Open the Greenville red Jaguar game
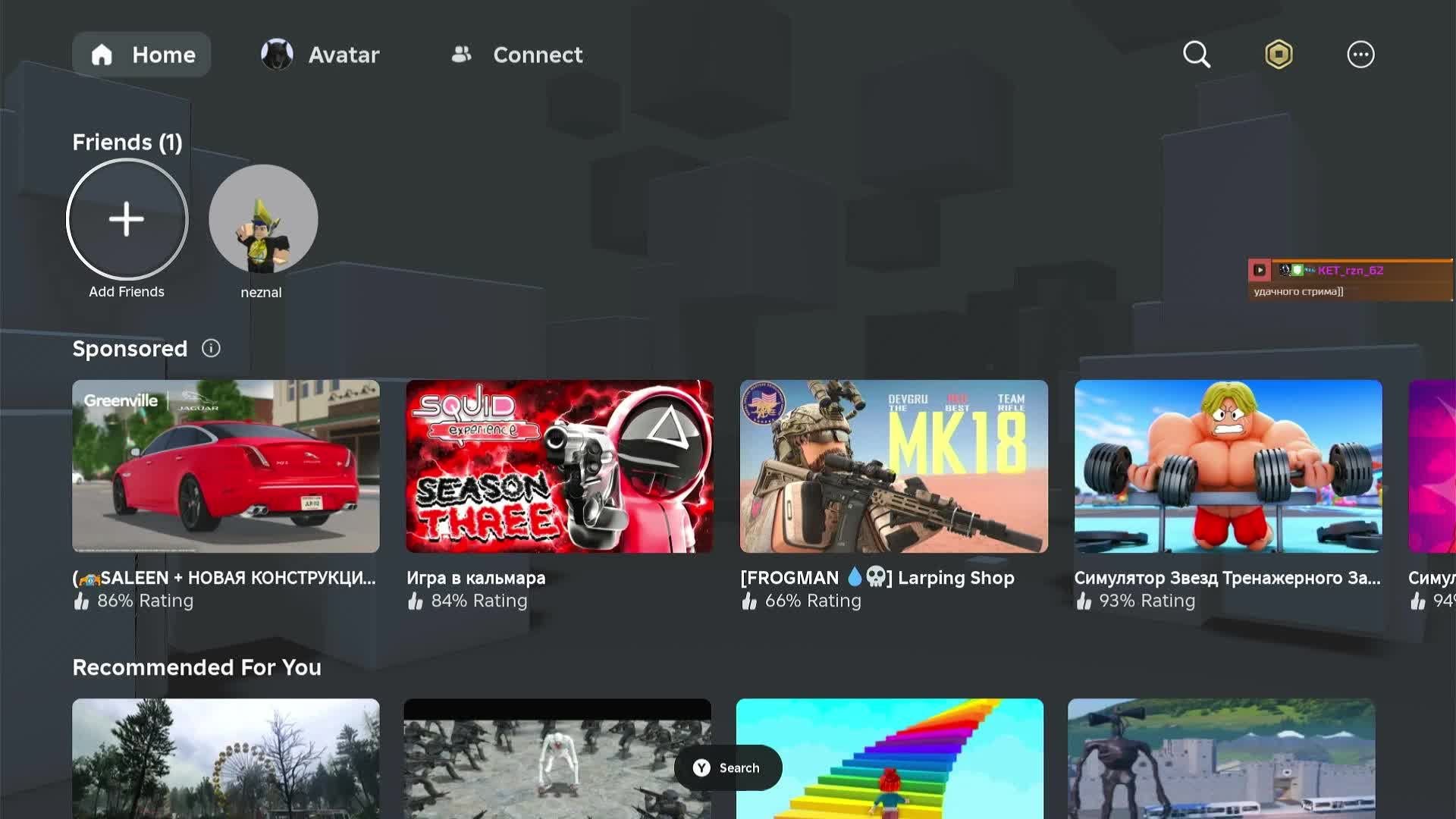 (x=225, y=466)
